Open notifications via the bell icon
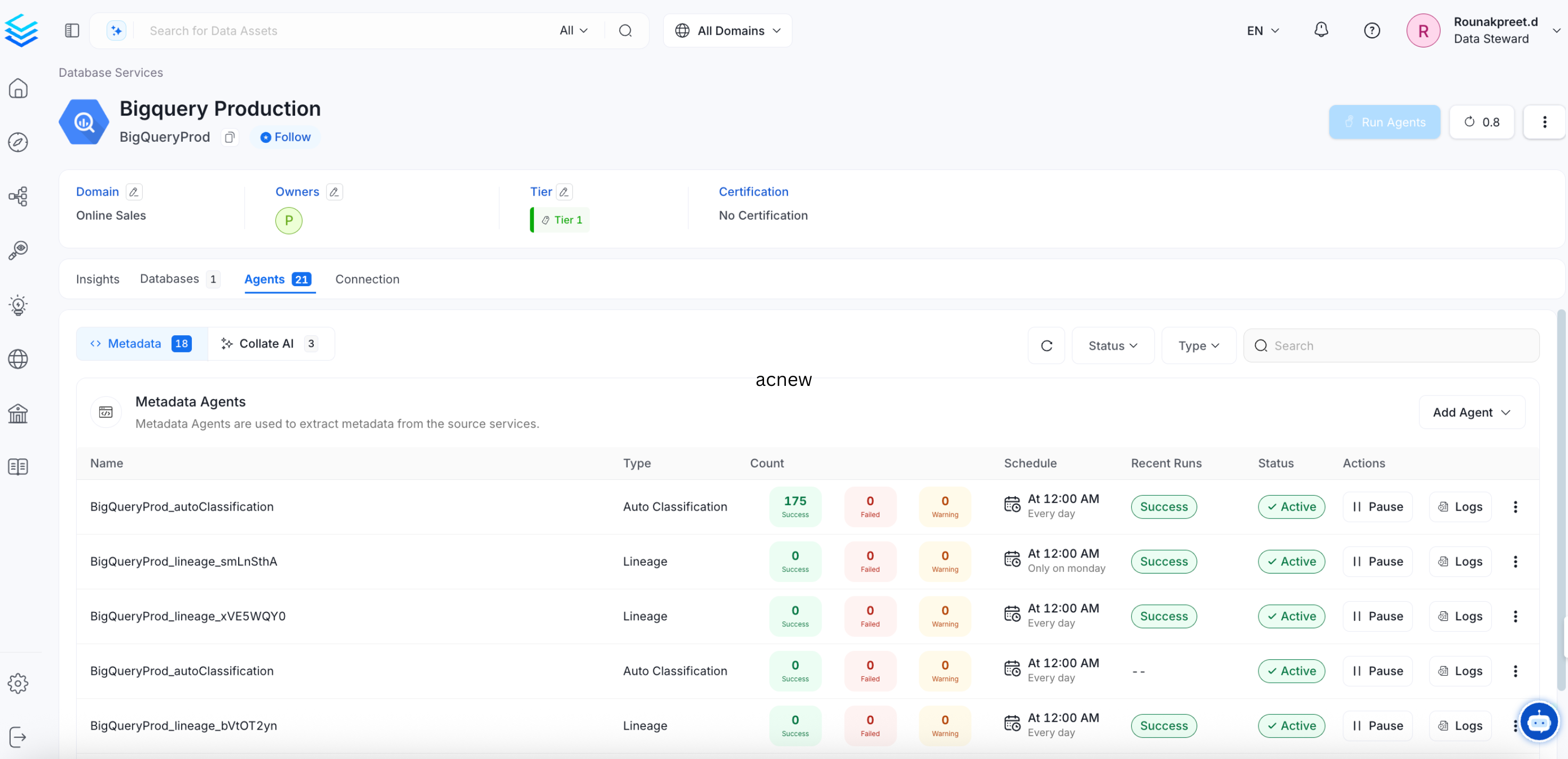The width and height of the screenshot is (1568, 759). [x=1321, y=29]
